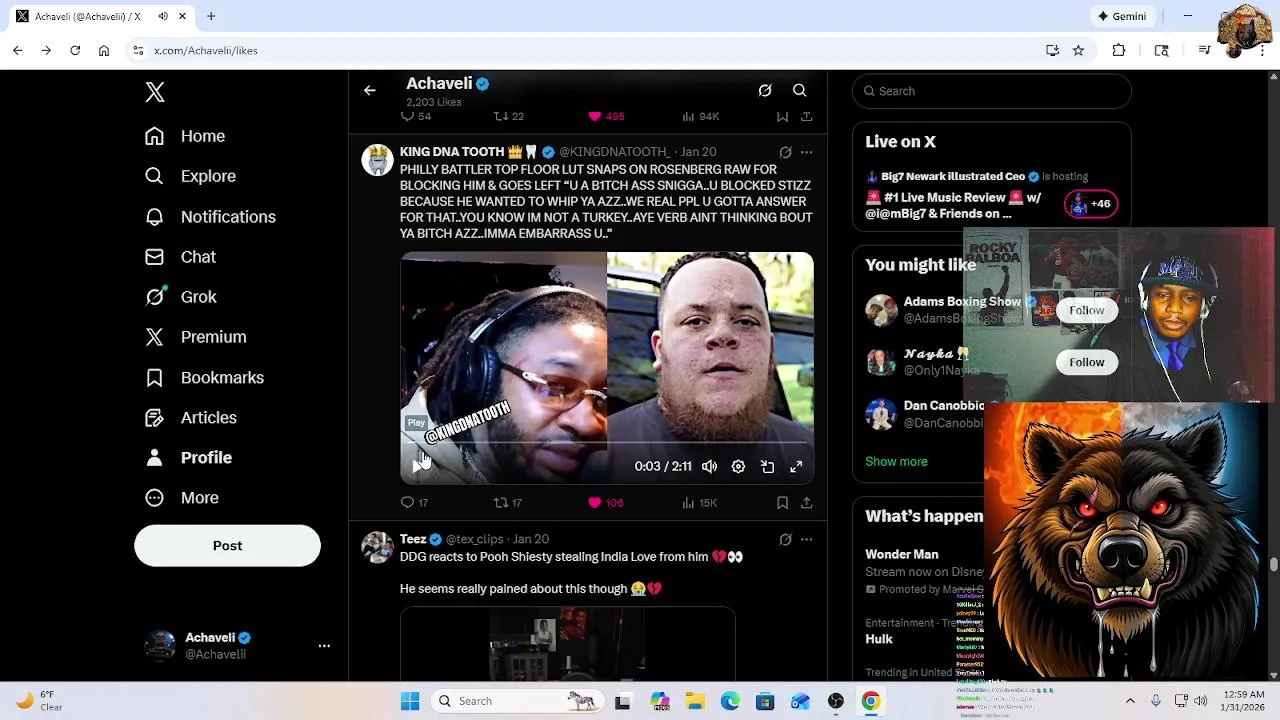
Task: View site information icon in address bar
Action: pyautogui.click(x=139, y=50)
